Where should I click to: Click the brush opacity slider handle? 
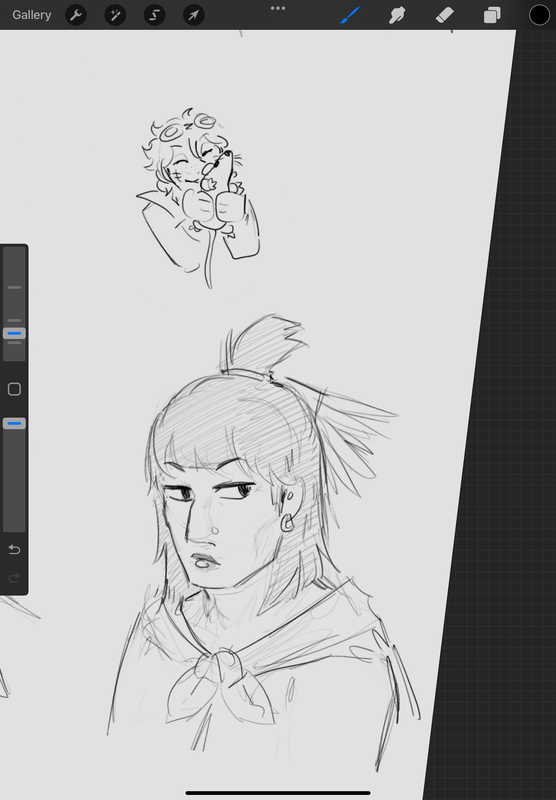pyautogui.click(x=14, y=423)
